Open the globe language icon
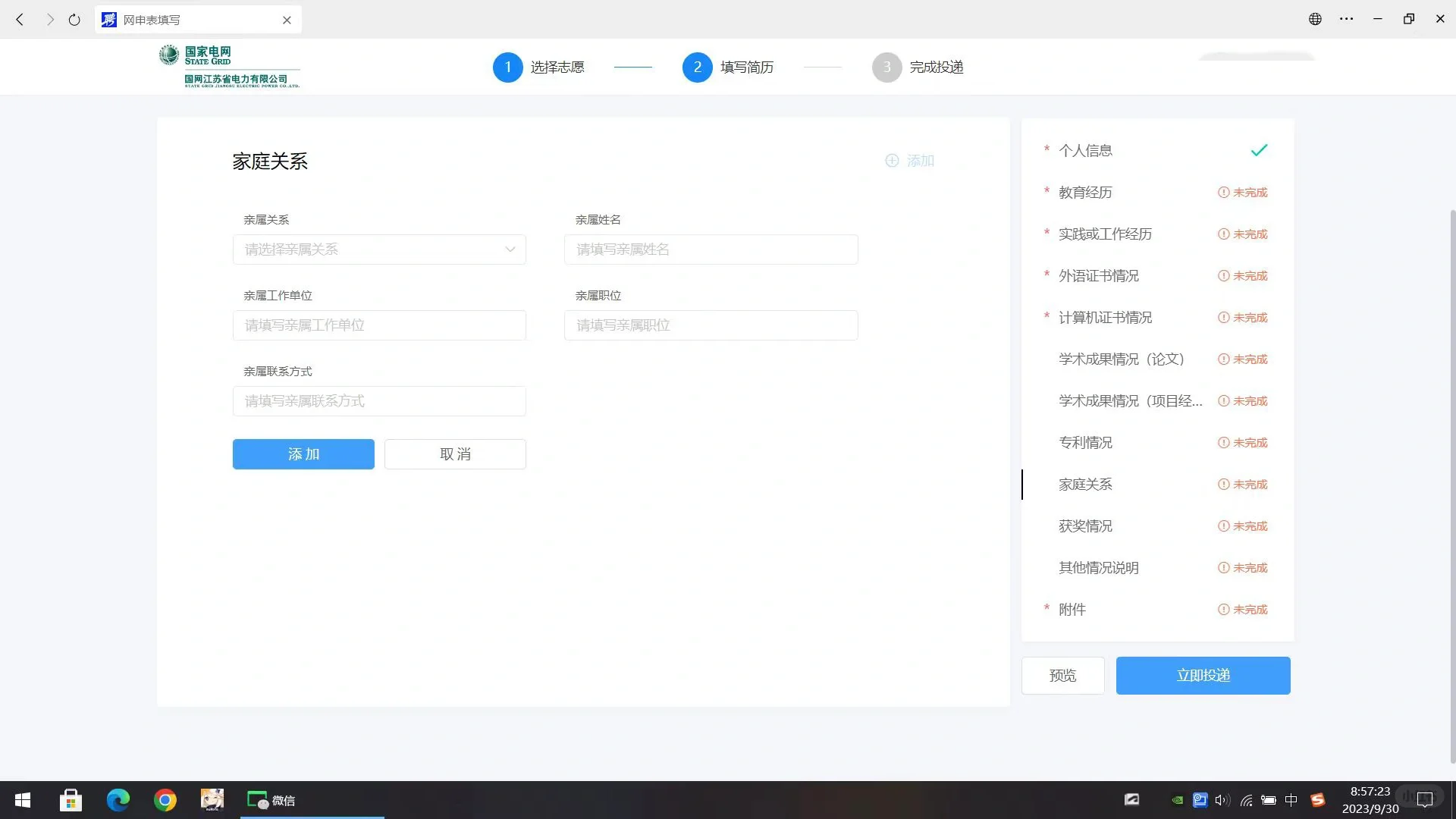 pyautogui.click(x=1315, y=20)
